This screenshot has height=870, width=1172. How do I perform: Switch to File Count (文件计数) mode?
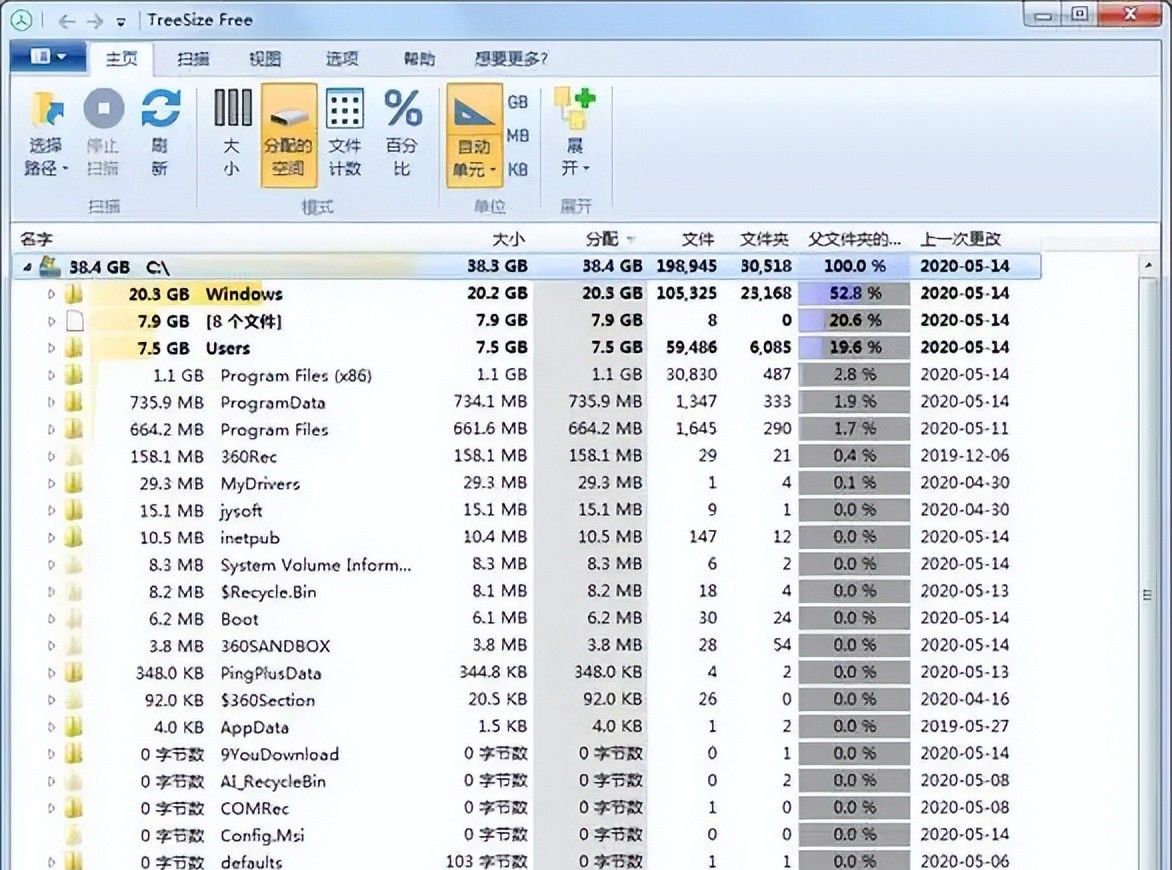[x=345, y=133]
